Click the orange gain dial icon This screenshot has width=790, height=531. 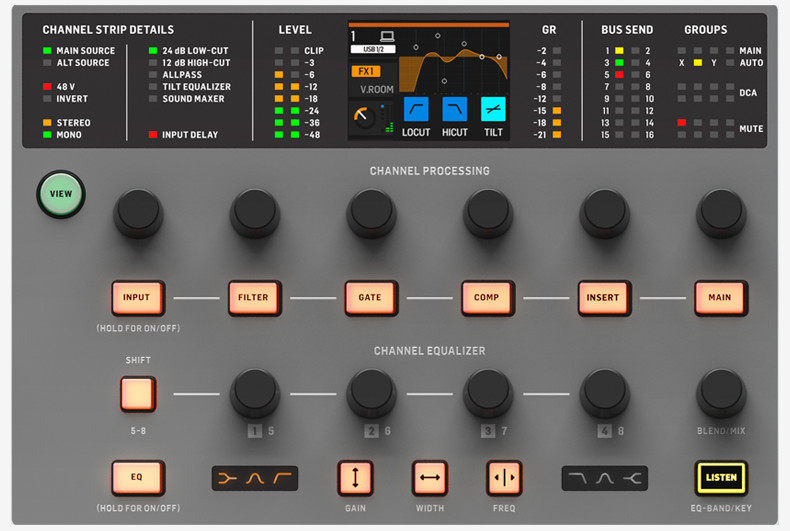coord(364,117)
